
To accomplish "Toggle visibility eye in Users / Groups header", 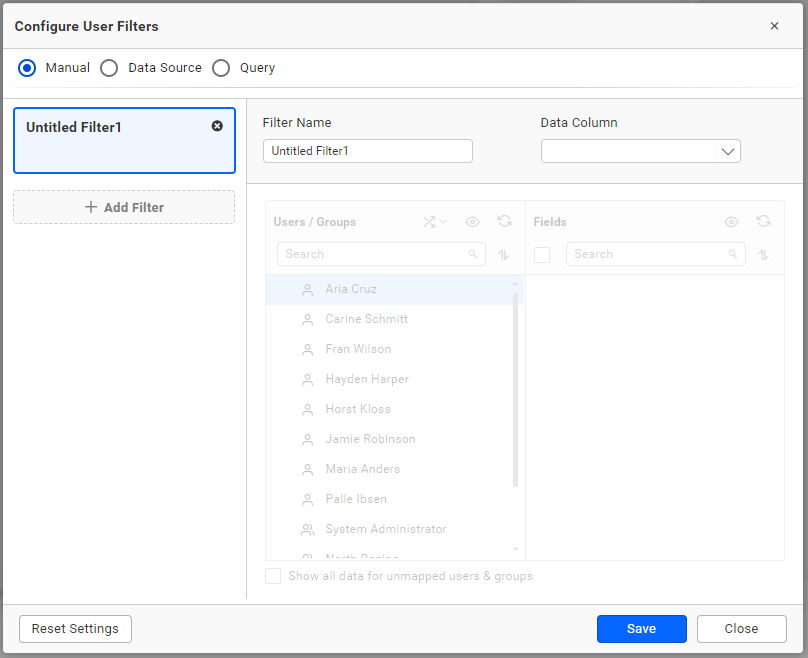I will pos(472,221).
